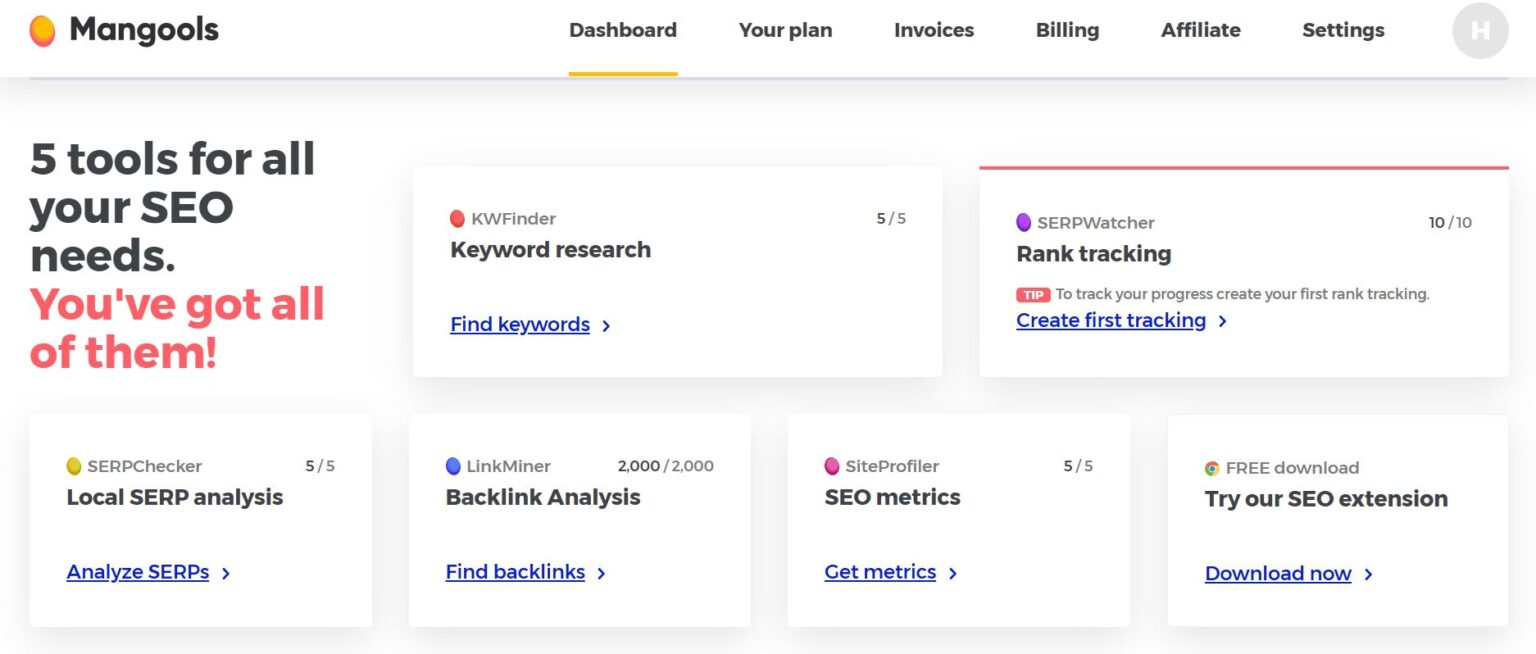Image resolution: width=1536 pixels, height=654 pixels.
Task: Click the red KWFinder icon
Action: (x=458, y=218)
